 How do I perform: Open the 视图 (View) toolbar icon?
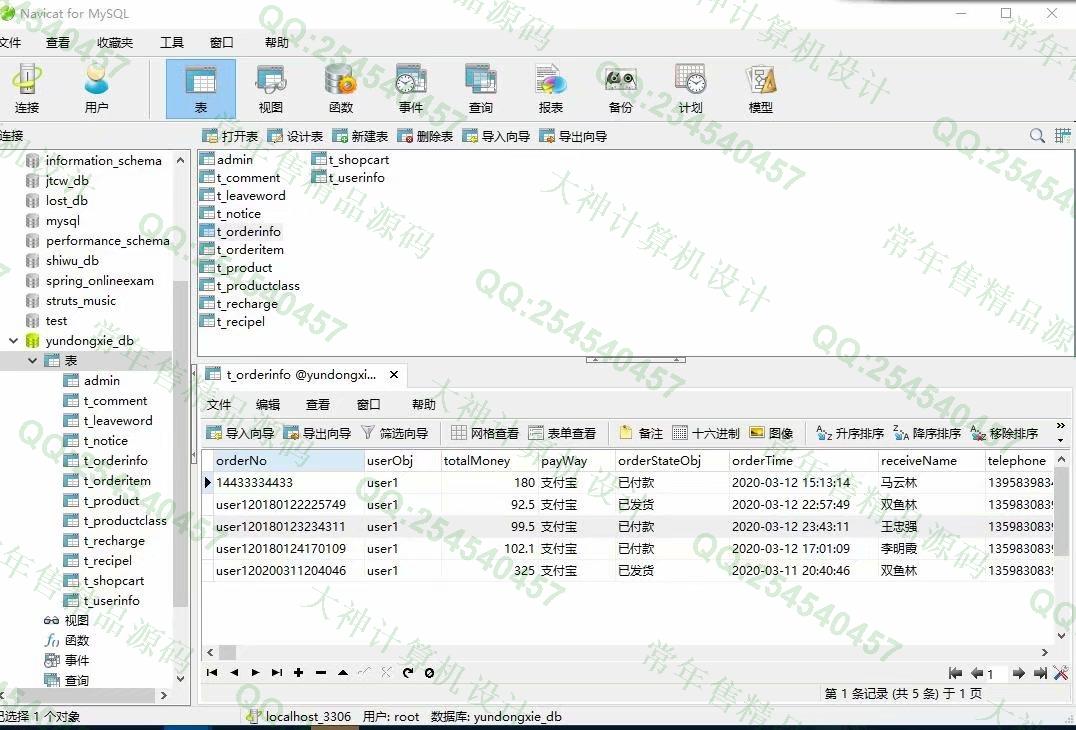click(x=270, y=89)
